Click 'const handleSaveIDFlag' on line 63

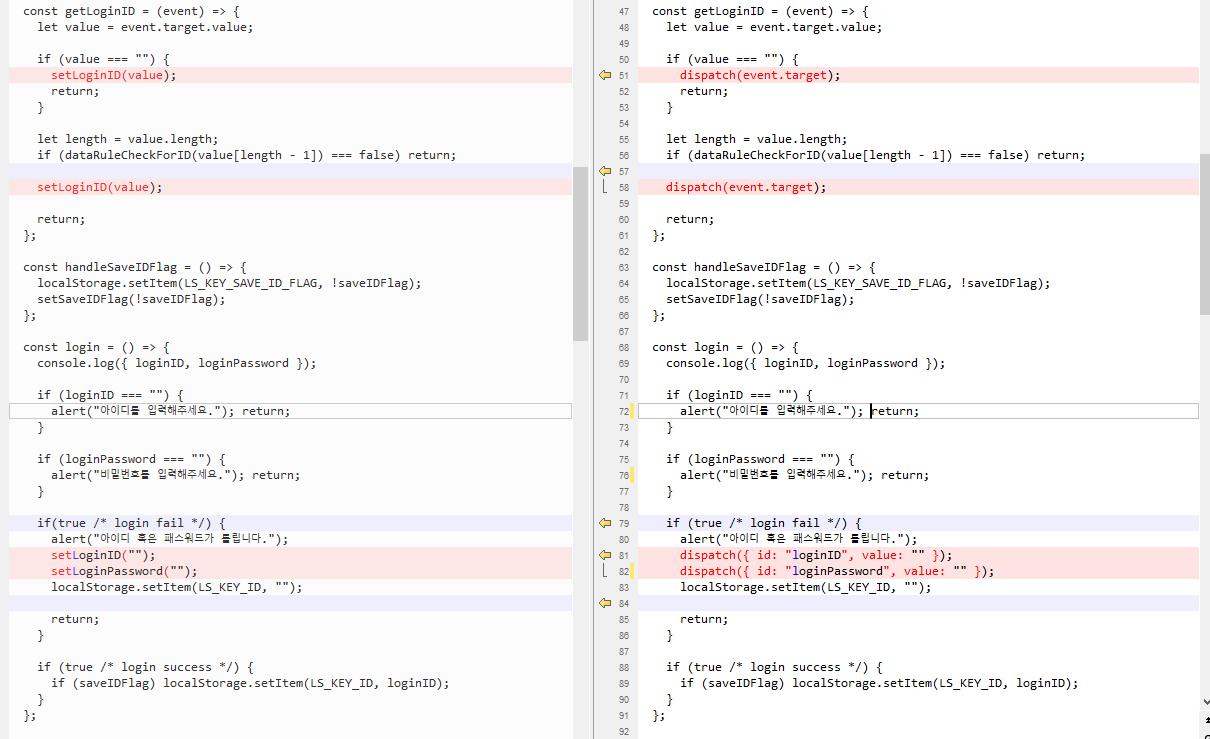(x=764, y=267)
